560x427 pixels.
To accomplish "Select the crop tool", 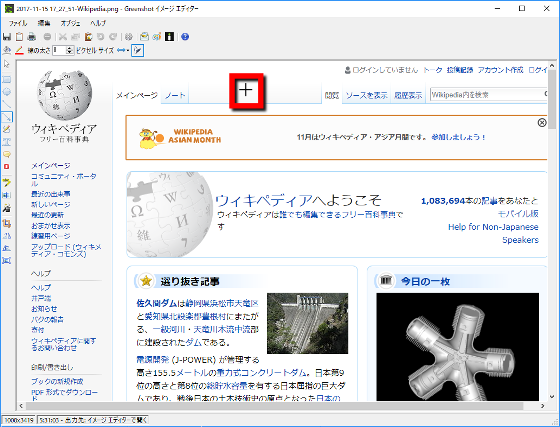I will [x=7, y=223].
